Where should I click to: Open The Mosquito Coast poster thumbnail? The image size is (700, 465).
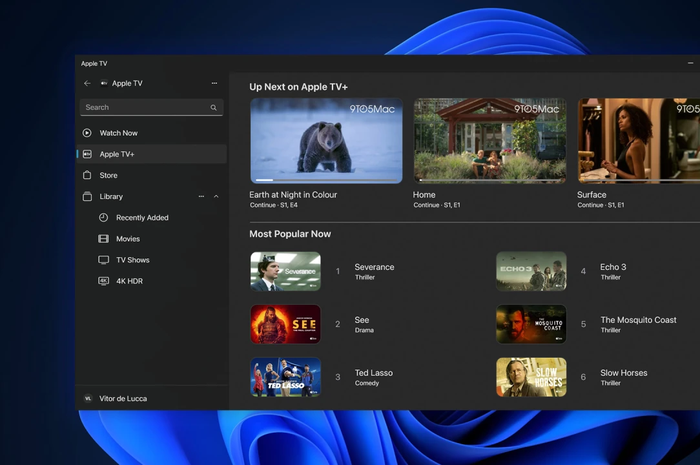tap(531, 324)
